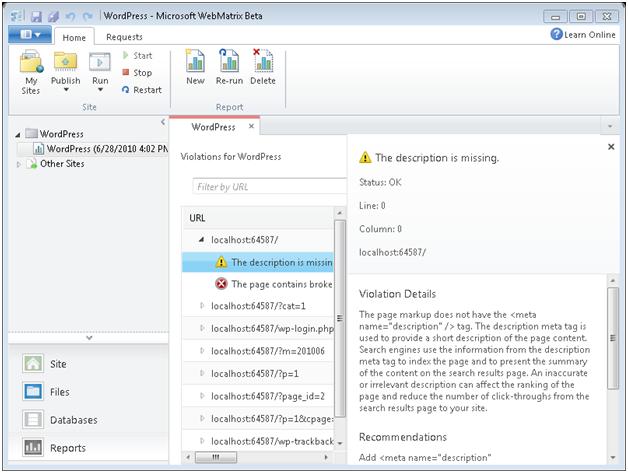
Task: Collapse the WordPress tree node
Action: pyautogui.click(x=18, y=135)
